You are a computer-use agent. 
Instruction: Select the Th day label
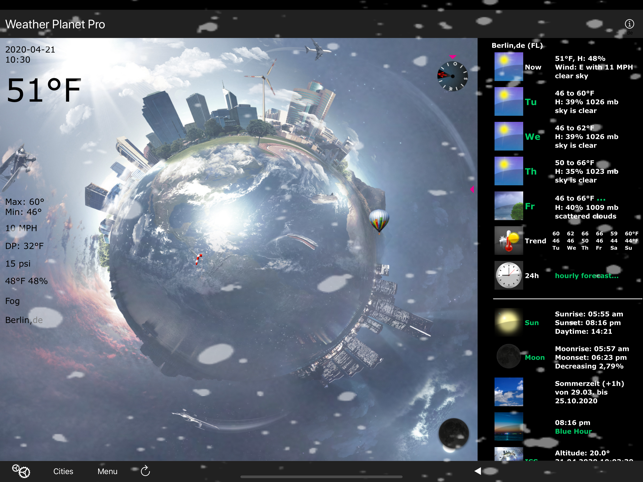[x=531, y=171]
